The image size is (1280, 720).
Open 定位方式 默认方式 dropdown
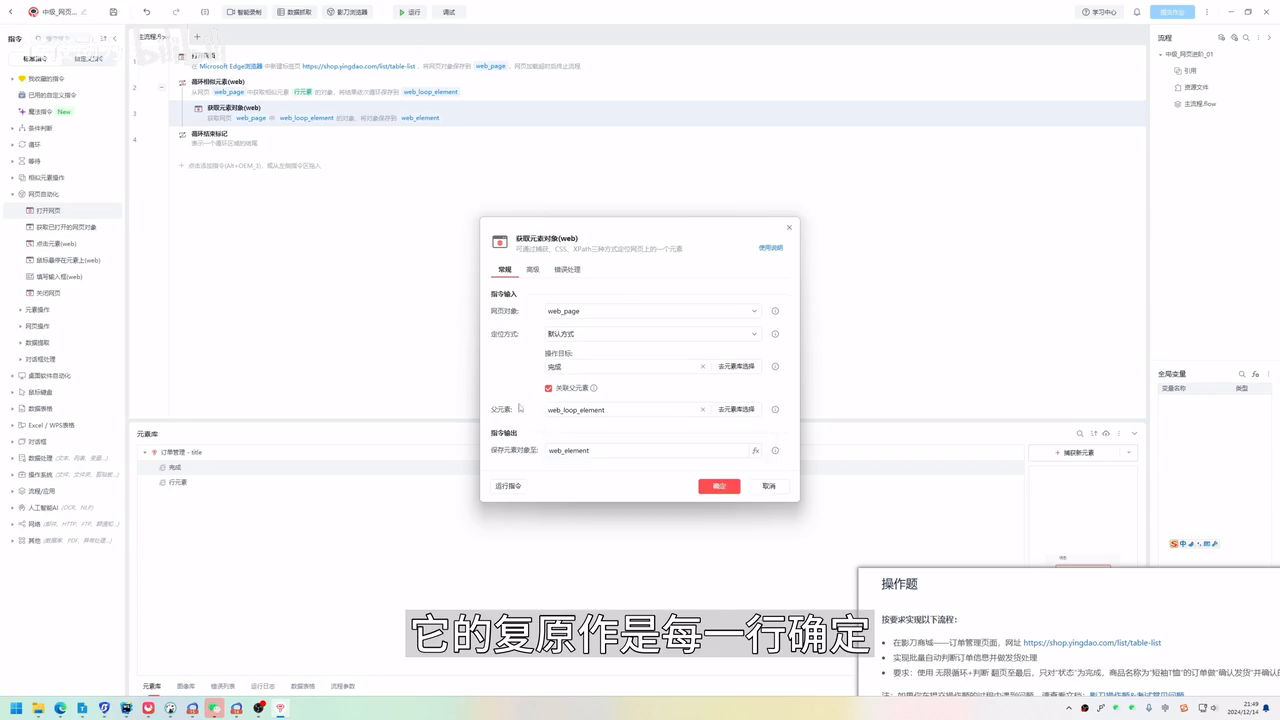point(653,334)
